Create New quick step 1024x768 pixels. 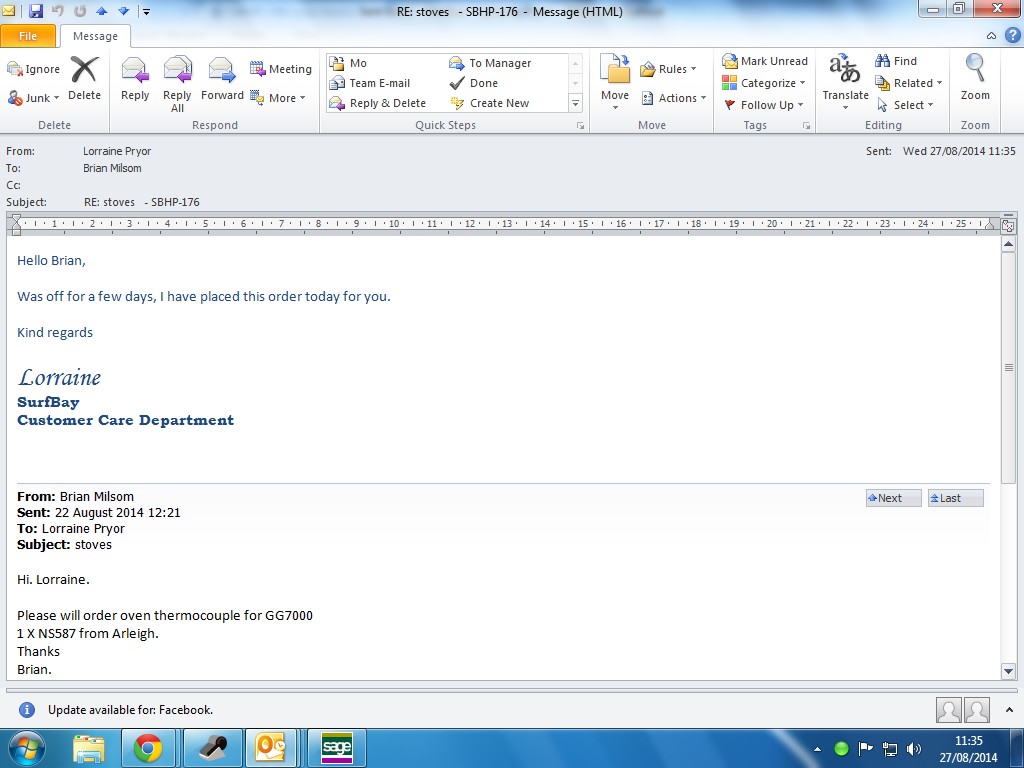pyautogui.click(x=490, y=103)
